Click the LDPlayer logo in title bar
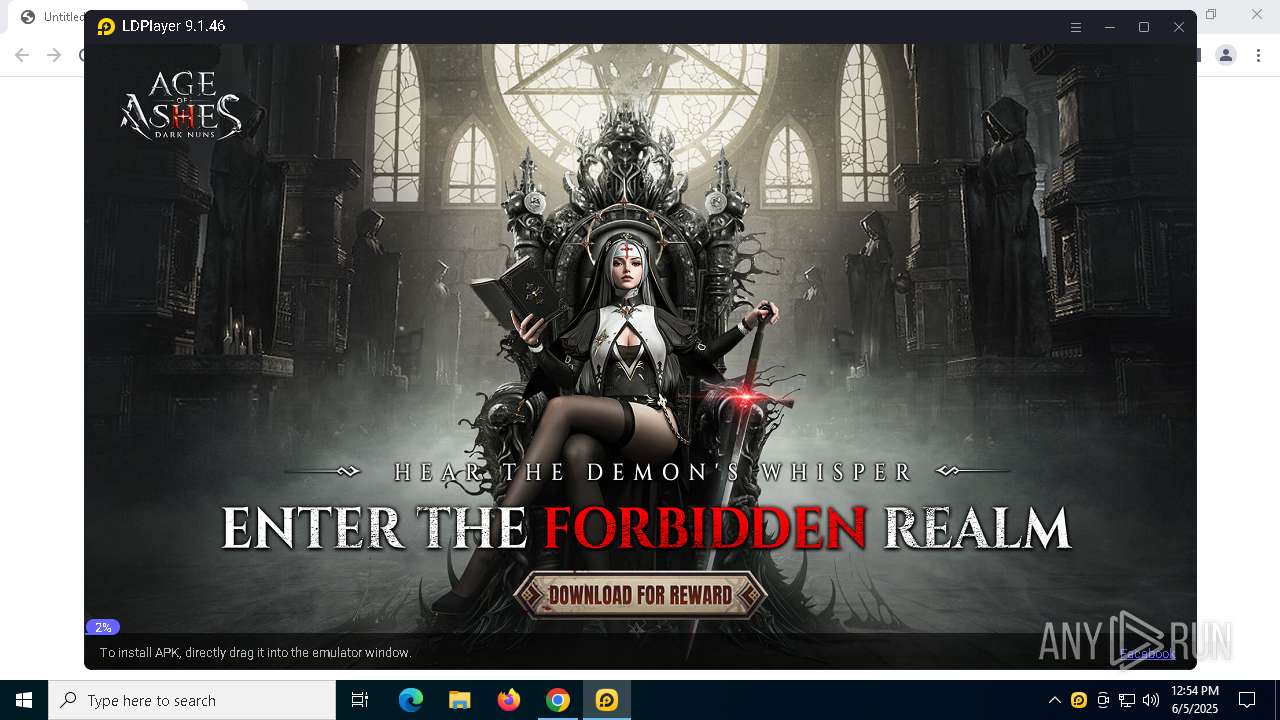Screen dimensions: 1280x720 [x=106, y=27]
